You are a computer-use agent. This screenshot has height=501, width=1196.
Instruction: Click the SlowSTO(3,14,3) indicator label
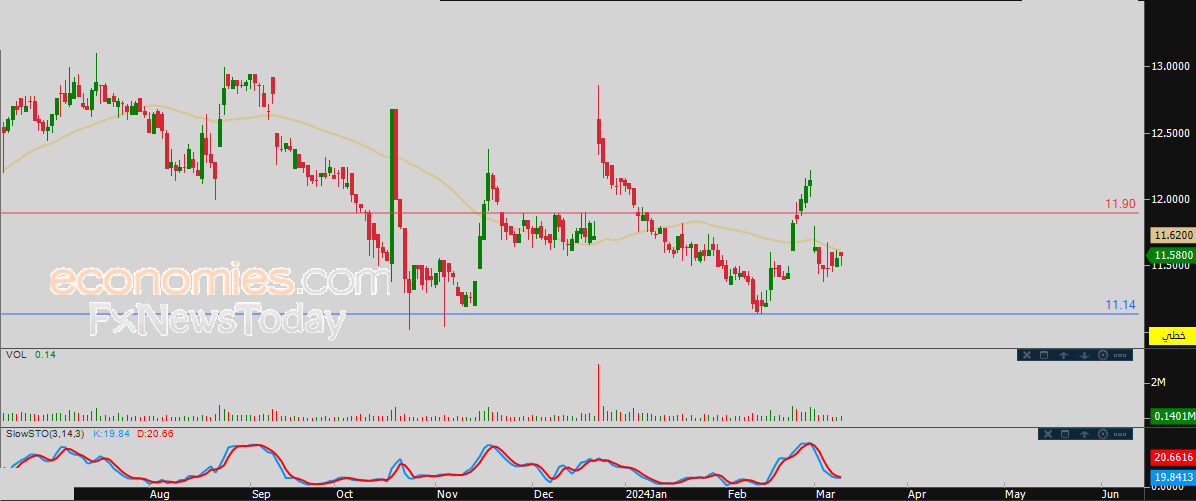click(x=45, y=433)
